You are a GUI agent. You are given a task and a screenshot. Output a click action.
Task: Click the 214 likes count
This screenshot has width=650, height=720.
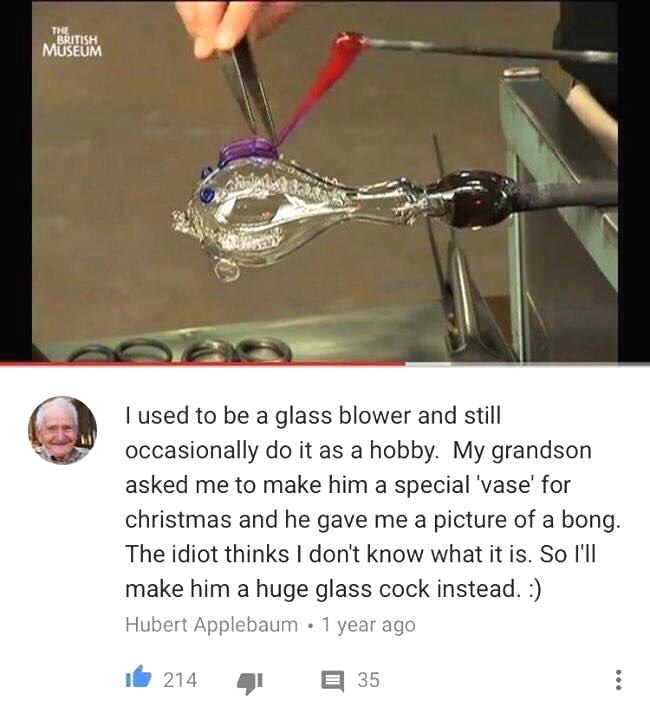pos(180,680)
